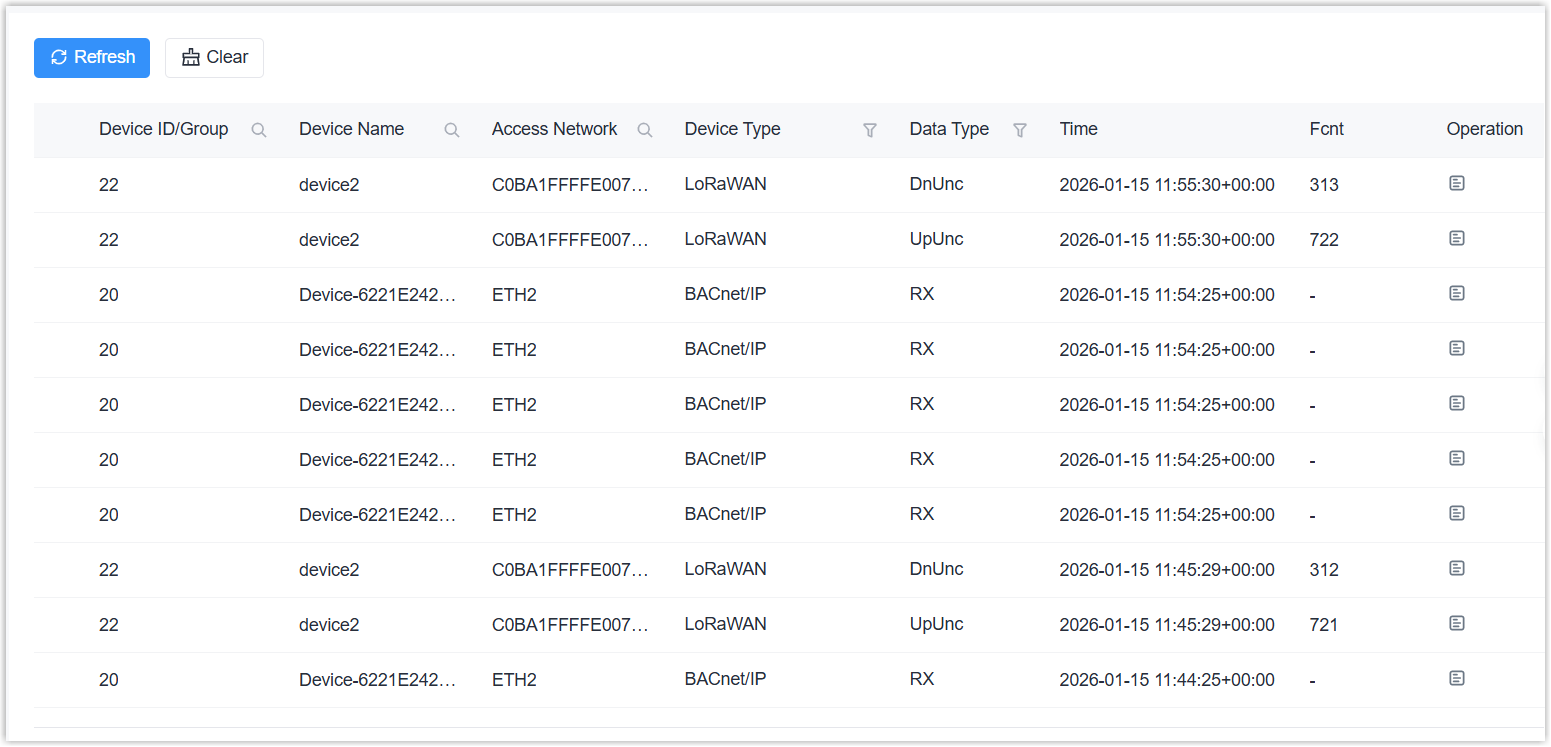Click UpUnc data type in 11:45:29 row
1551x747 pixels.
[936, 624]
